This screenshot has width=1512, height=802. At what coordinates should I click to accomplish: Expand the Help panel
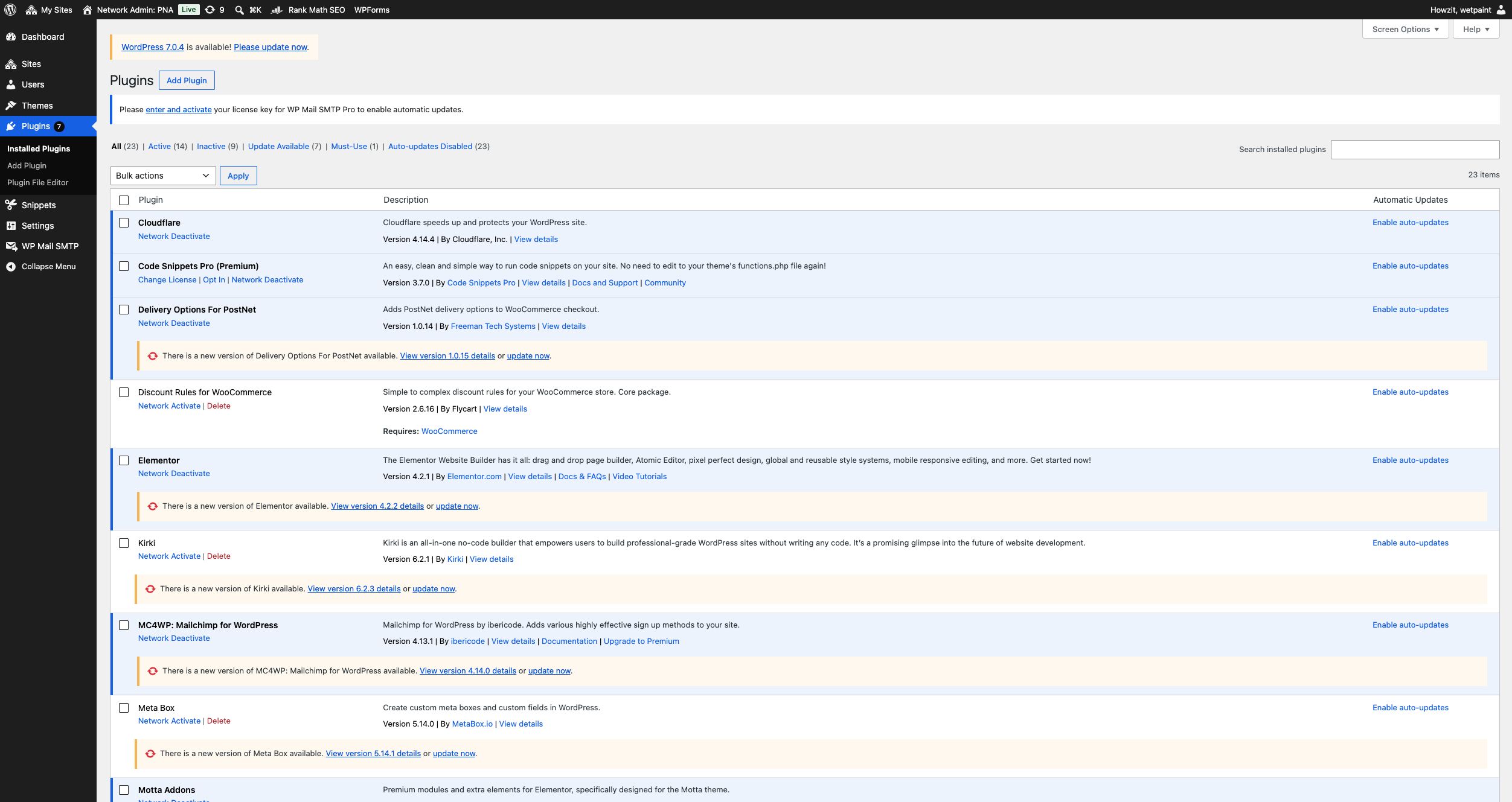click(x=1476, y=29)
